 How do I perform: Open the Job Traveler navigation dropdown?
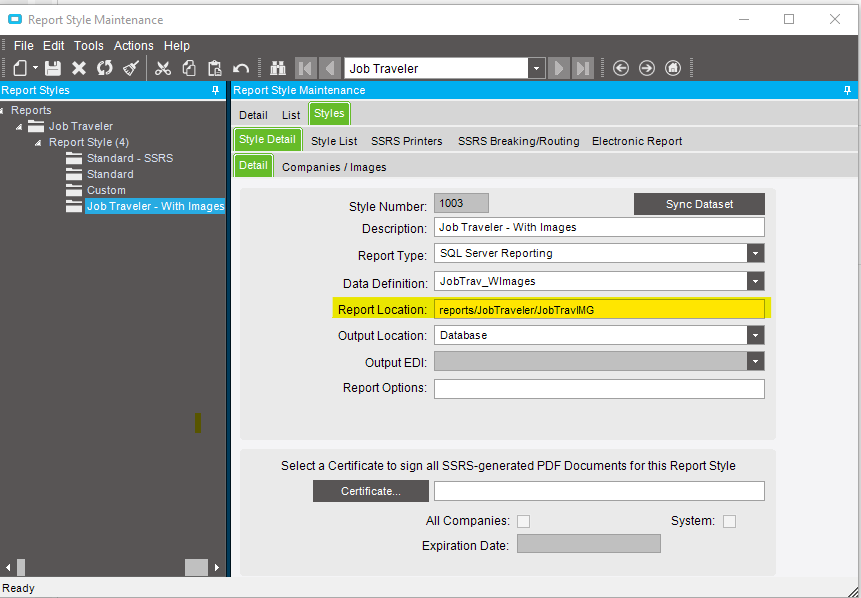536,69
